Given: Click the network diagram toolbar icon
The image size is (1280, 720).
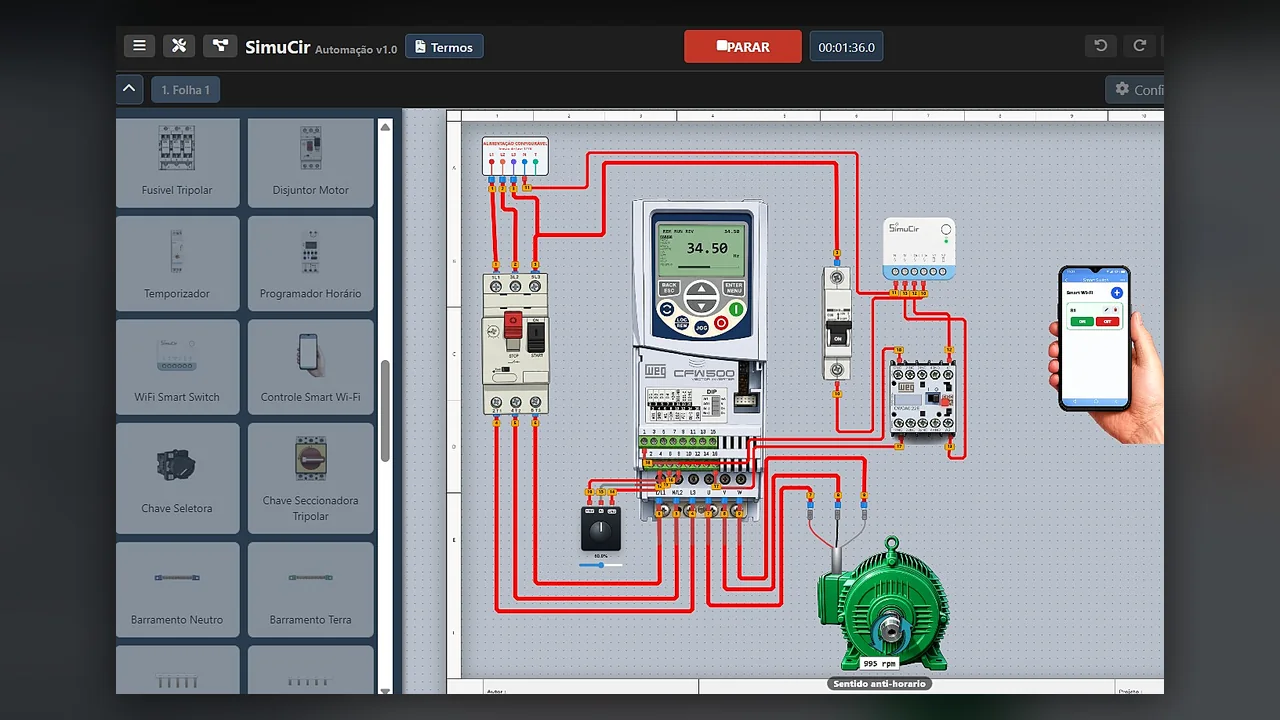Looking at the screenshot, I should tap(220, 46).
